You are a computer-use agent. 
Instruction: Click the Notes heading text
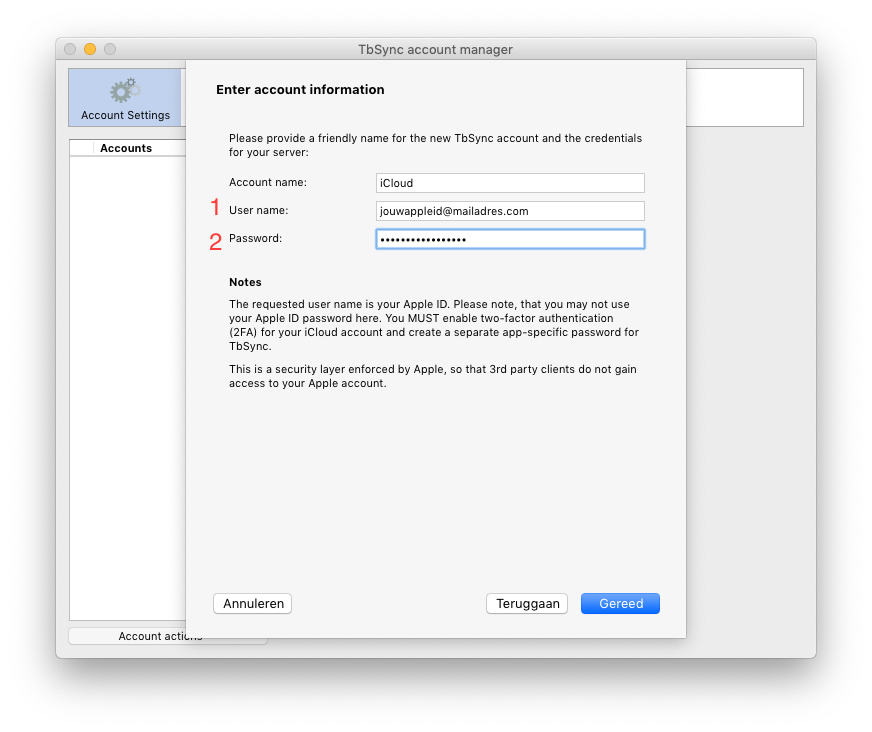[x=245, y=283]
